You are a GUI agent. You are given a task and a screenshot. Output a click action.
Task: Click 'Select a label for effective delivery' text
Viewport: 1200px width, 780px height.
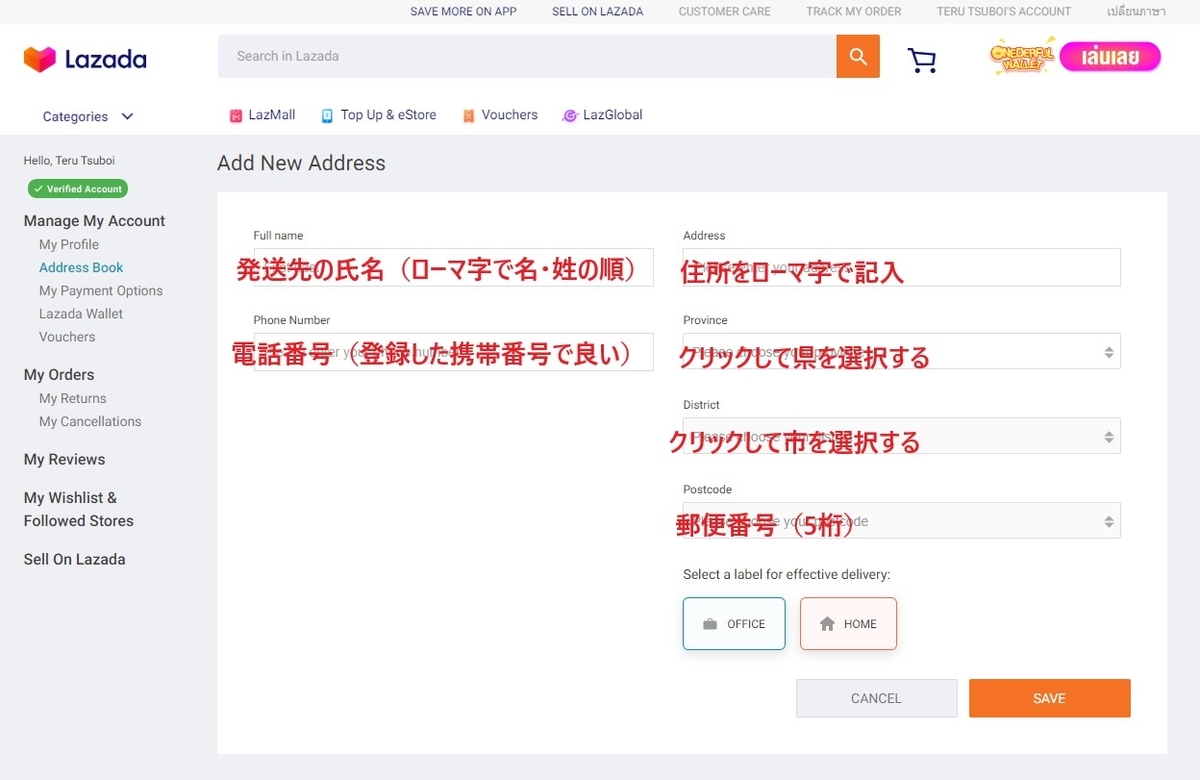(786, 574)
